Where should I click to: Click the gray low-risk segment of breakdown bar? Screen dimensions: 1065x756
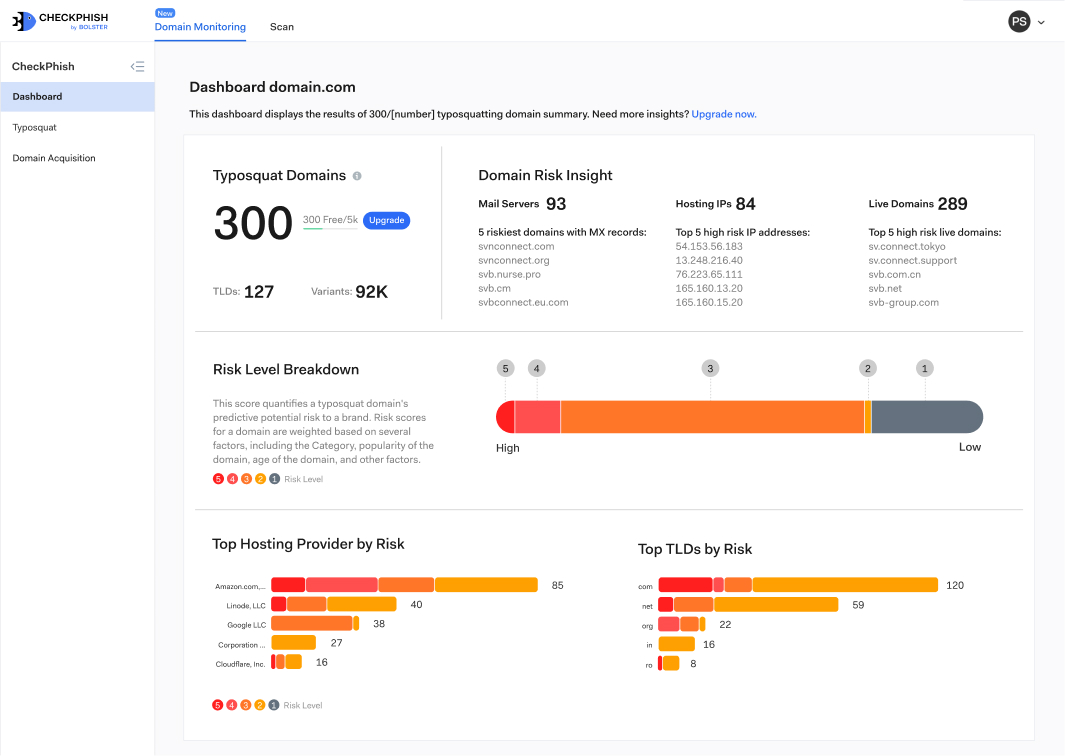[926, 417]
